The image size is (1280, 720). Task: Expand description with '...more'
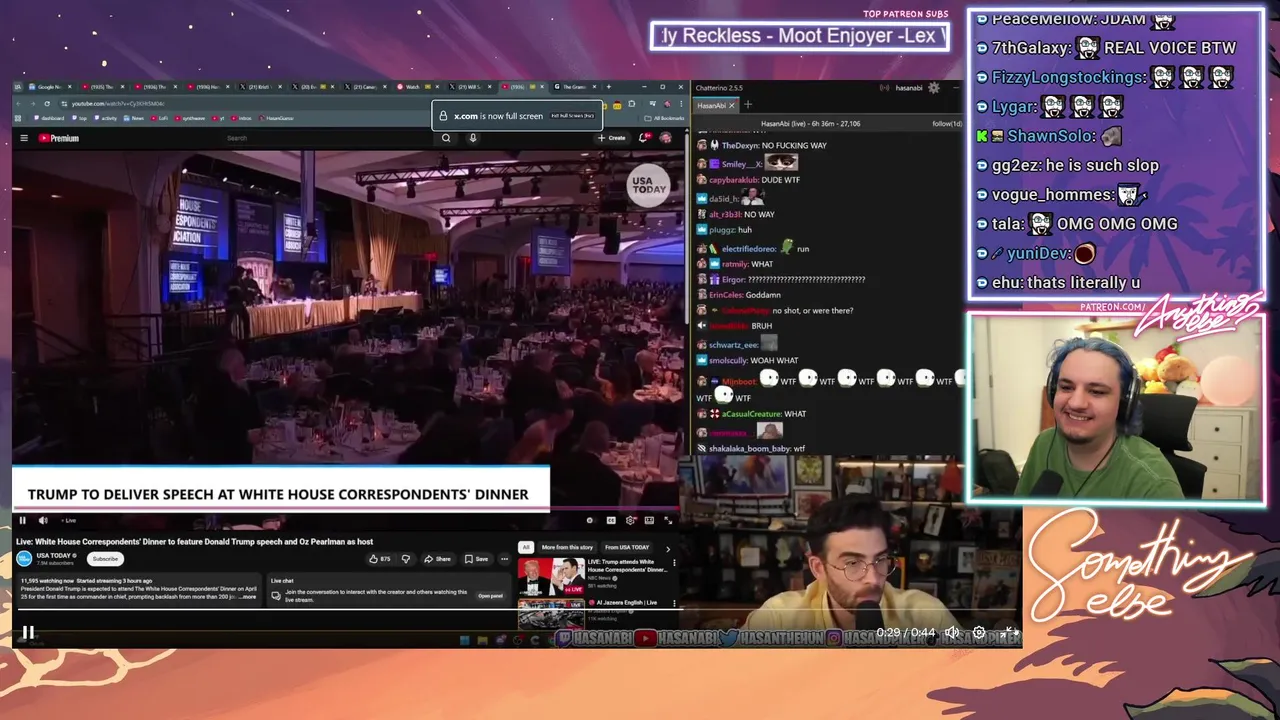249,597
